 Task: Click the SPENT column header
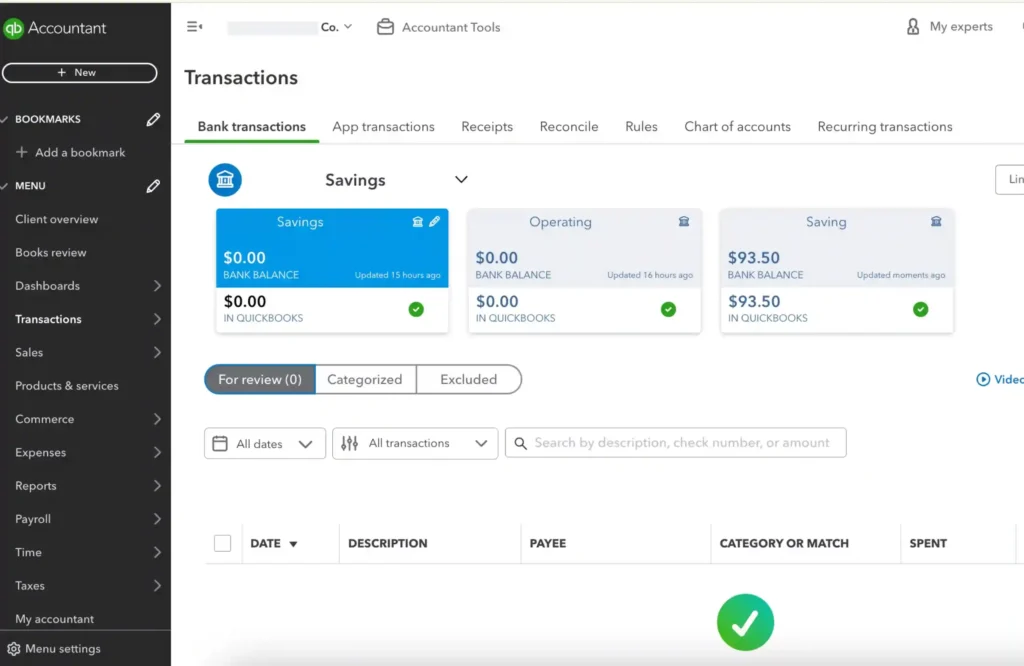pos(928,543)
